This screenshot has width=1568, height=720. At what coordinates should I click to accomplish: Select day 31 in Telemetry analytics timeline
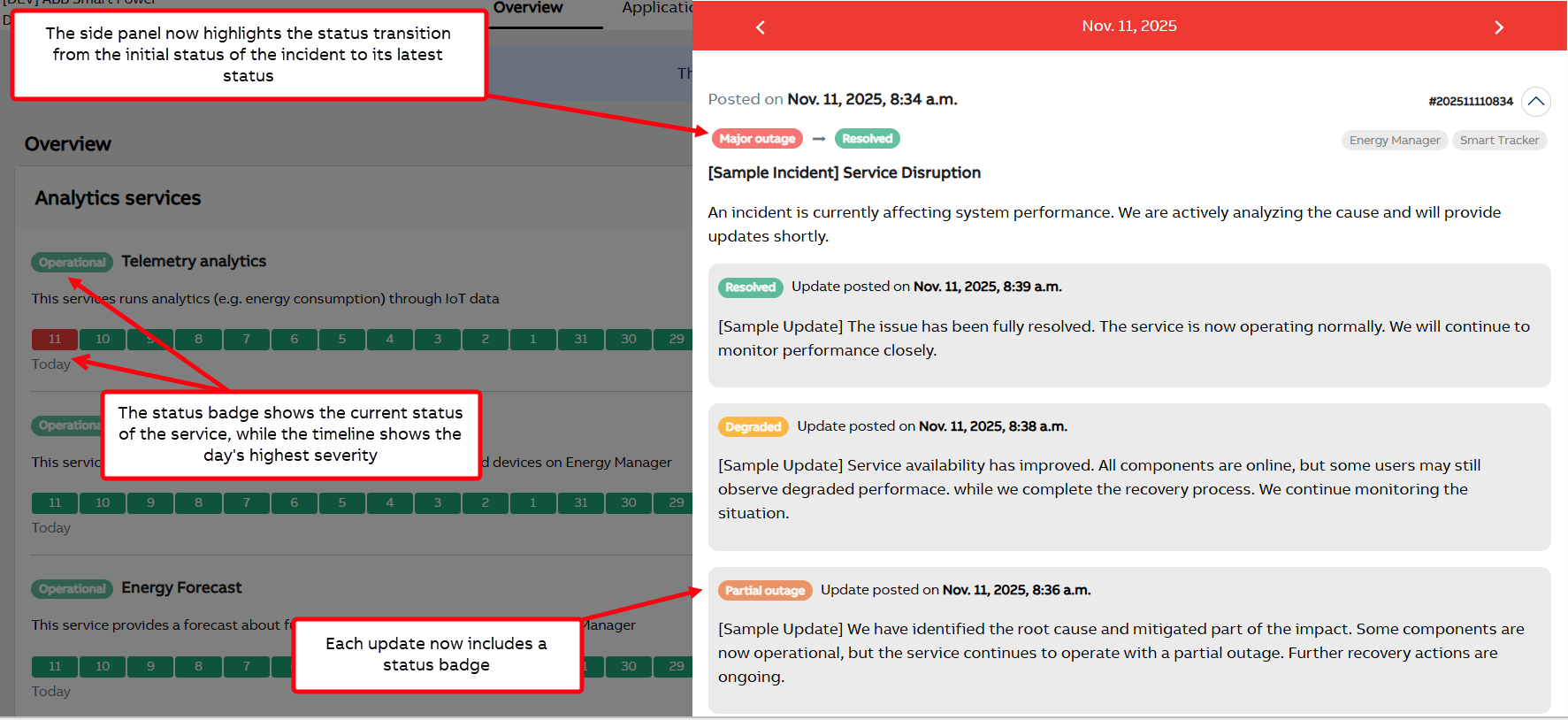pyautogui.click(x=581, y=340)
